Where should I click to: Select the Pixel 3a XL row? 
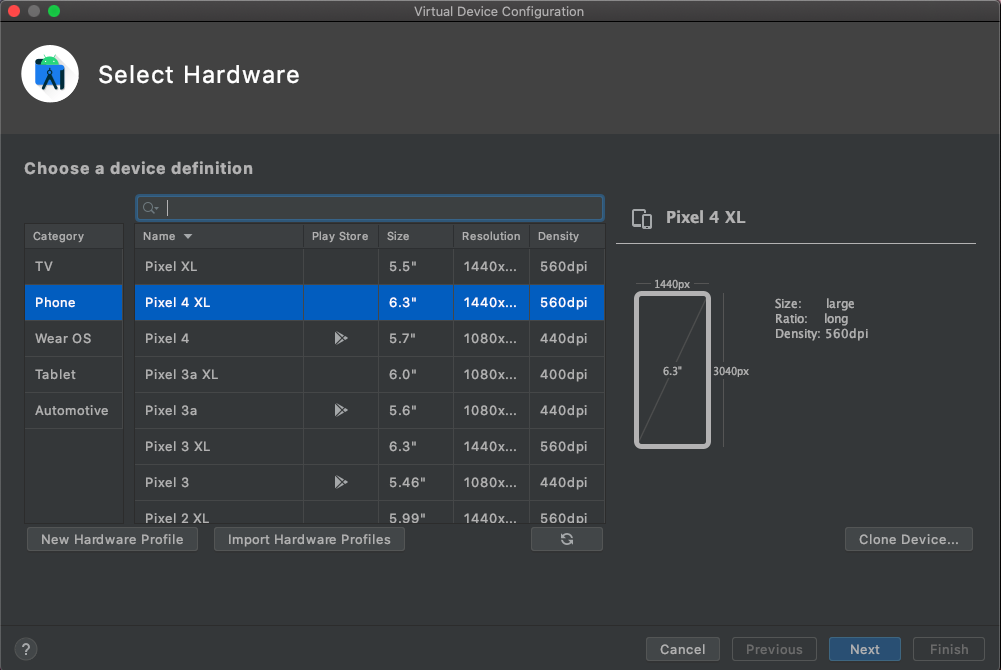220,374
